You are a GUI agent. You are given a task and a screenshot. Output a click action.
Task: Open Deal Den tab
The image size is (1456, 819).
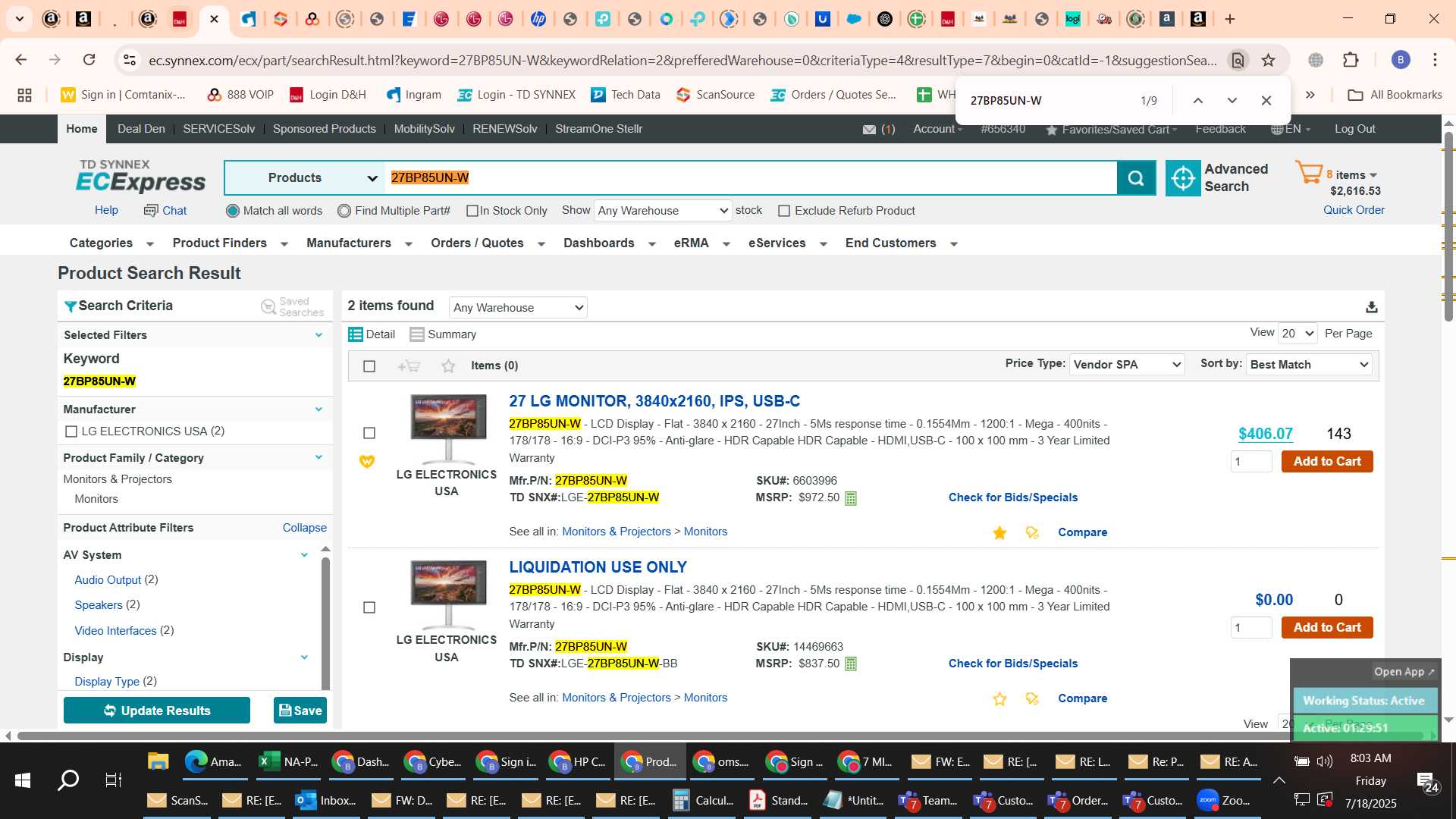point(141,129)
